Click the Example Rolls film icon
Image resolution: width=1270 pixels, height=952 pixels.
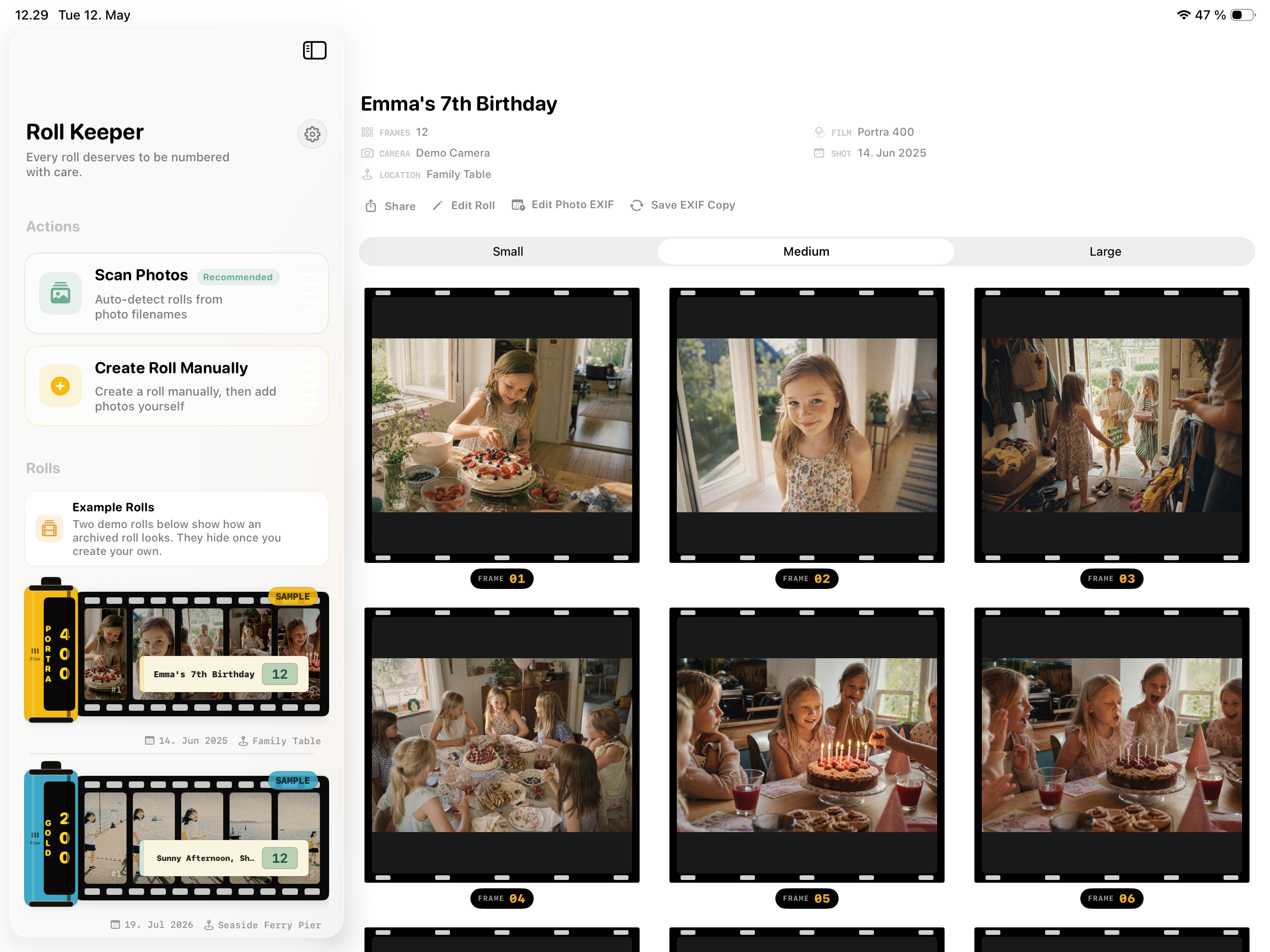tap(49, 528)
